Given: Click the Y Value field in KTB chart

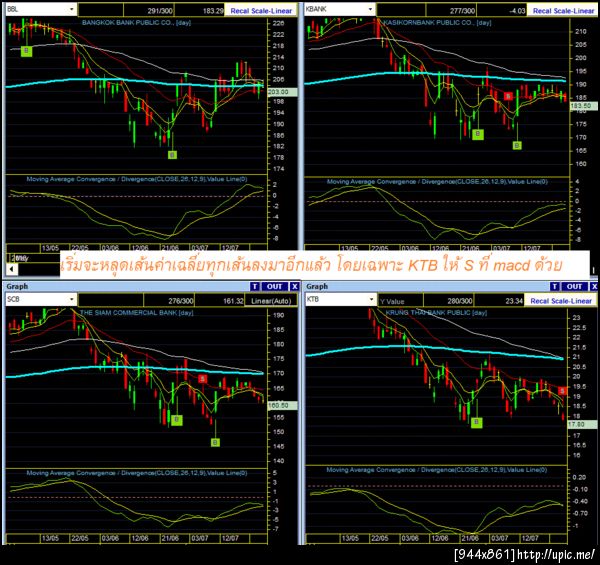Looking at the screenshot, I should tap(401, 301).
